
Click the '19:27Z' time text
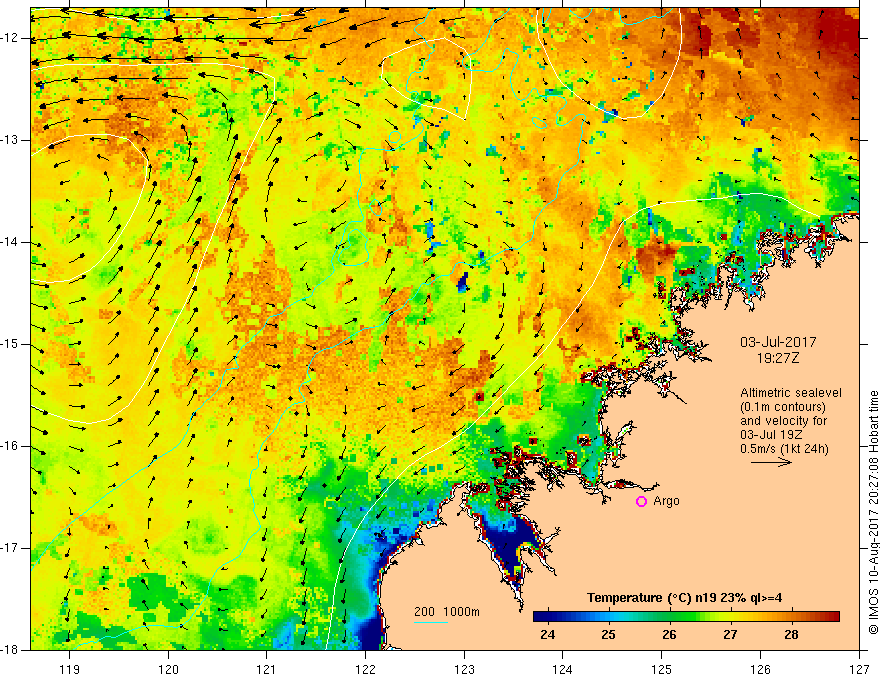tap(778, 357)
